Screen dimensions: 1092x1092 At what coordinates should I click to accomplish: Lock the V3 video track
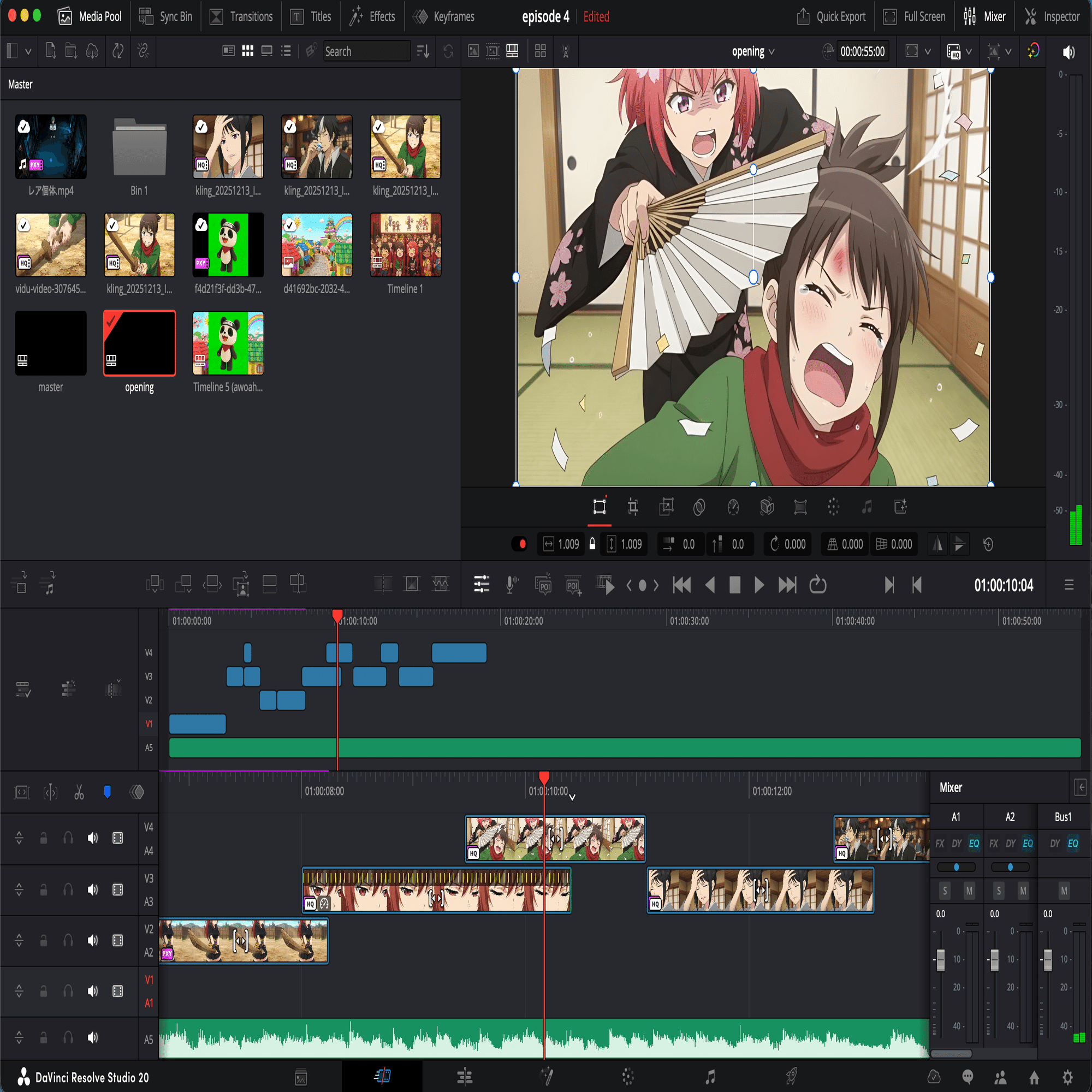click(x=44, y=889)
